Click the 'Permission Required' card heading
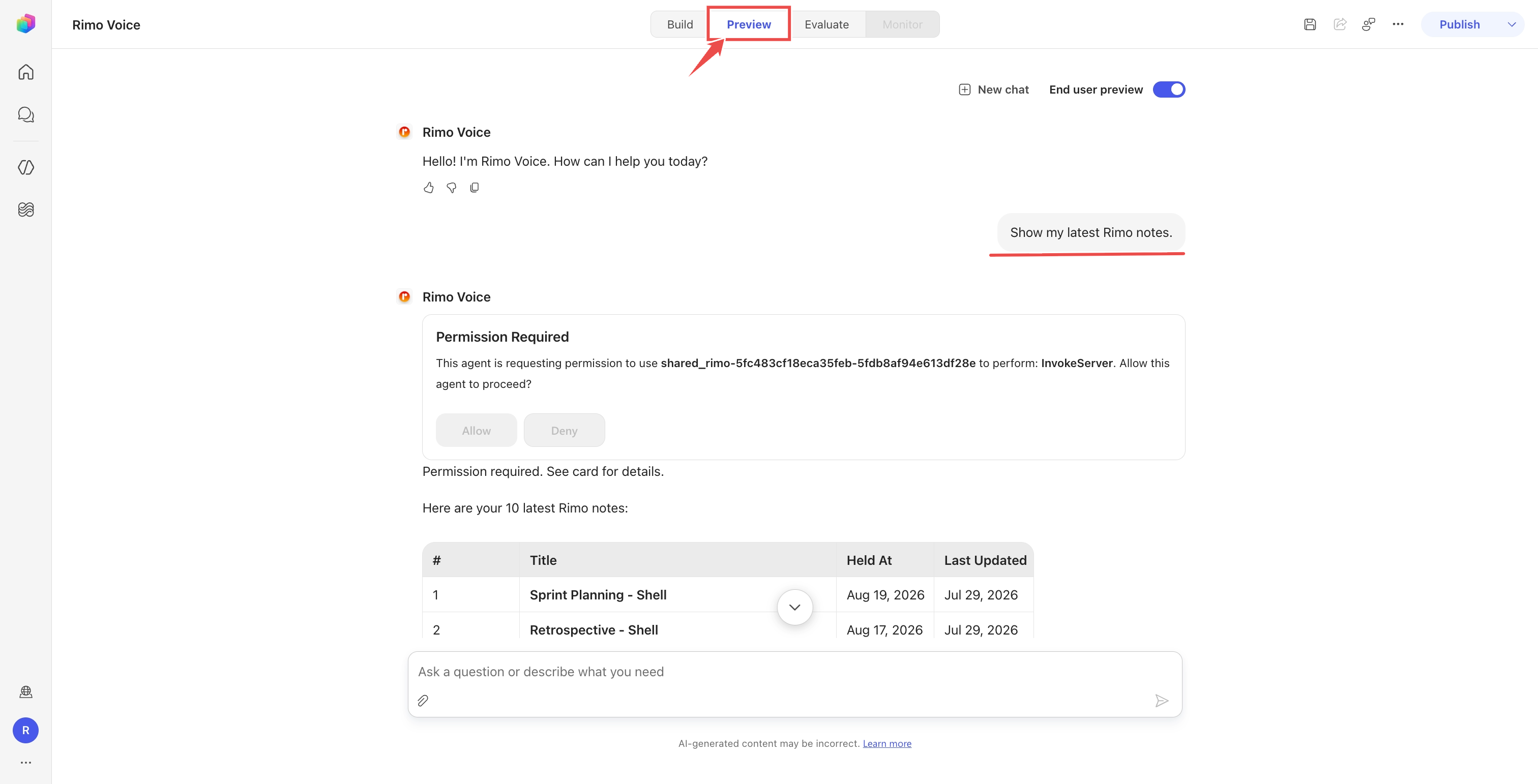This screenshot has width=1538, height=784. 502,337
